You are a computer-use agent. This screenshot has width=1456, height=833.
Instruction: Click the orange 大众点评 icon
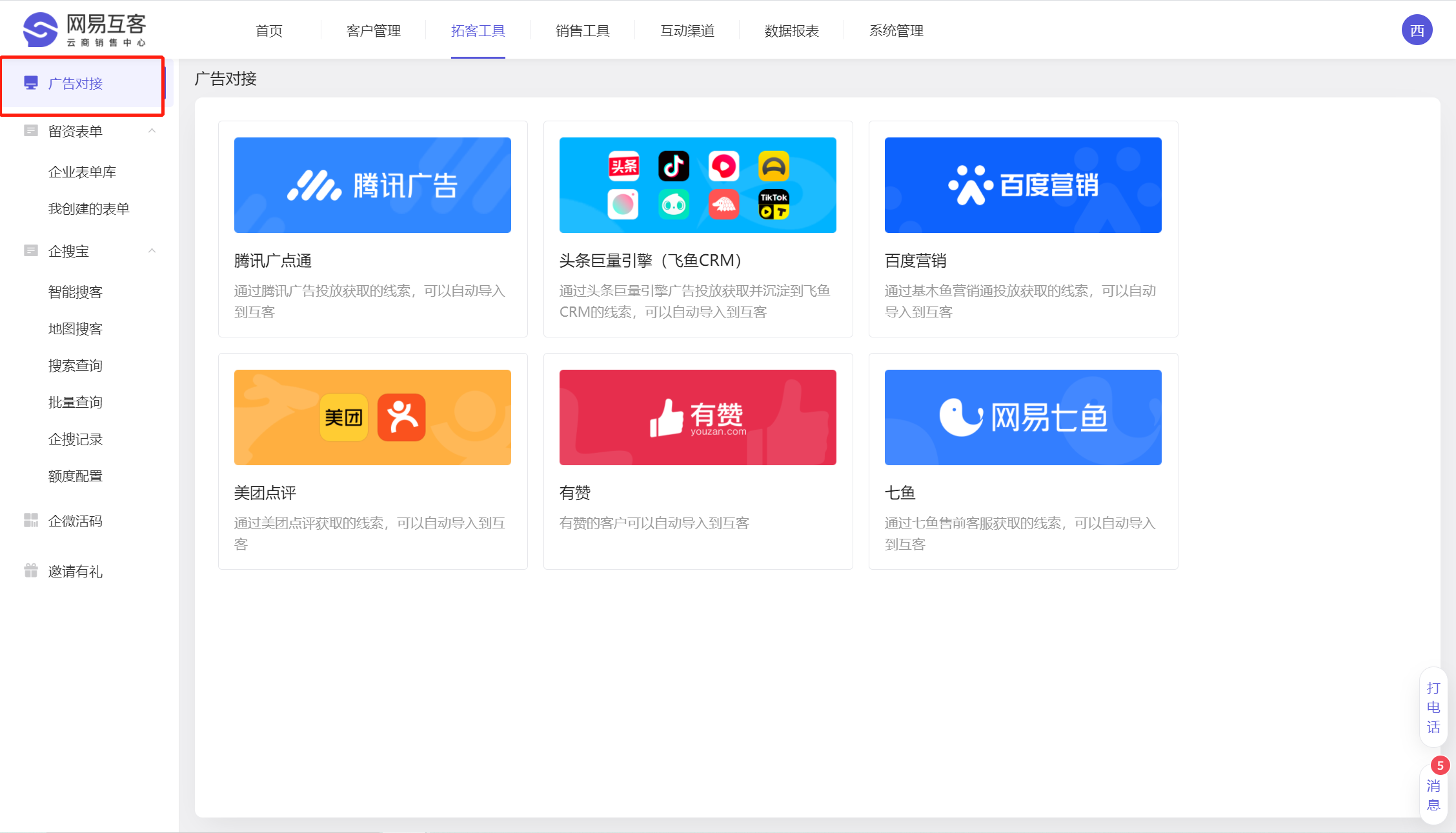401,417
